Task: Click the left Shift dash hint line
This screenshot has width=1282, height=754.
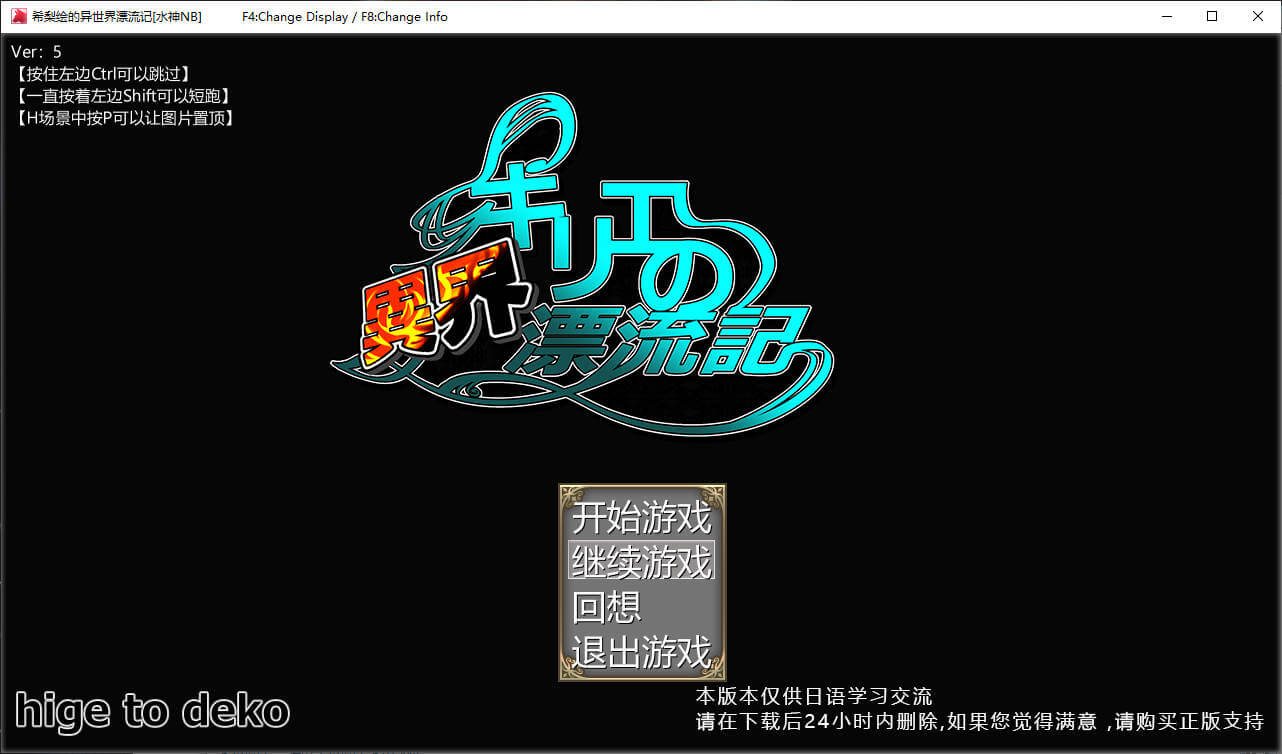Action: tap(122, 96)
